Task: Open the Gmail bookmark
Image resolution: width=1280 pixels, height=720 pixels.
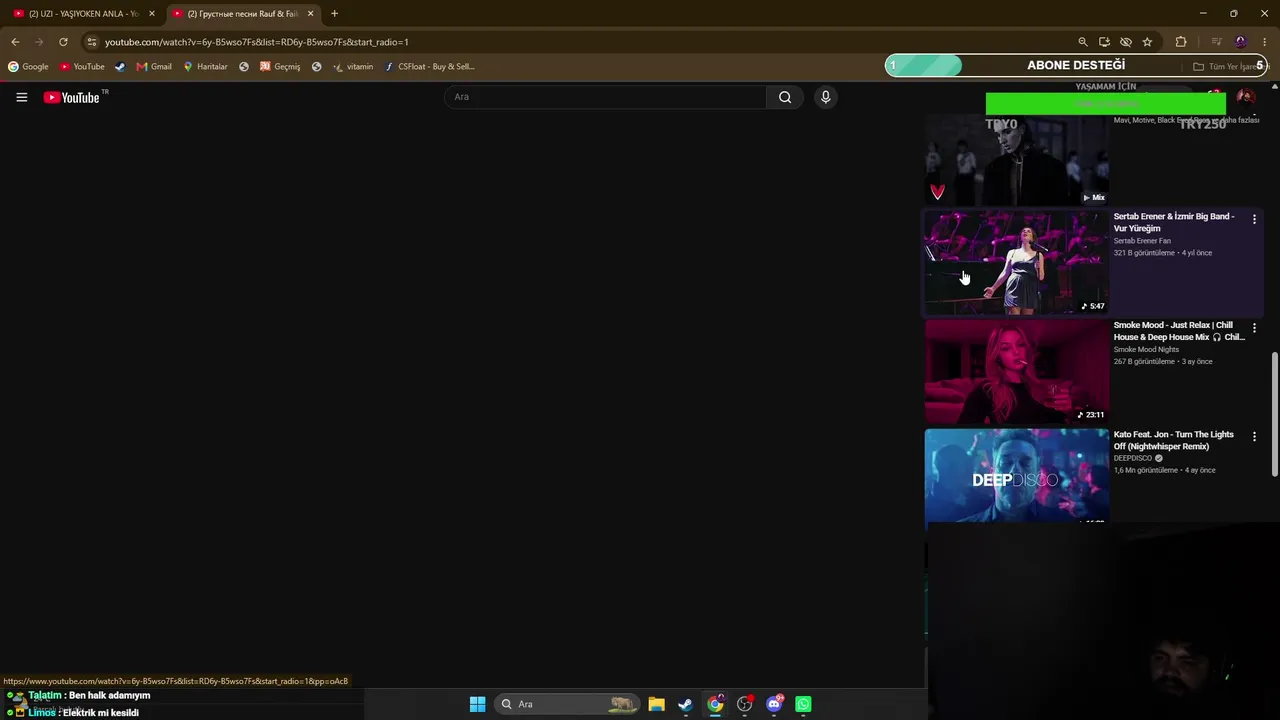Action: pyautogui.click(x=154, y=67)
